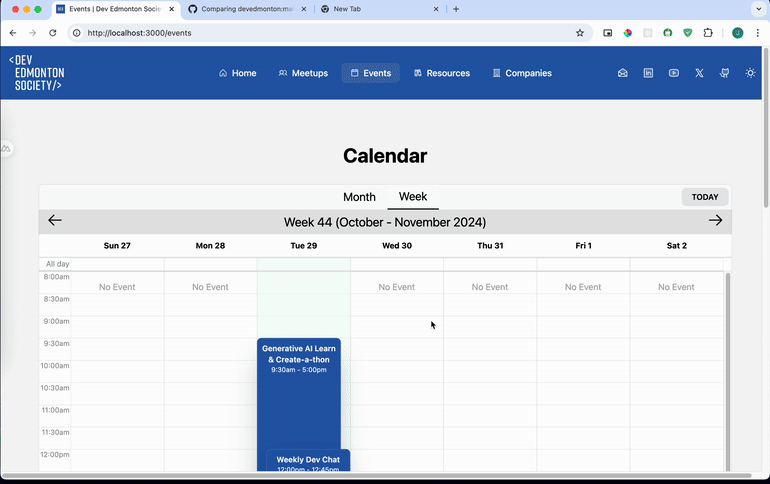Click the page vertical scrollbar
The width and height of the screenshot is (770, 484).
pos(766,128)
